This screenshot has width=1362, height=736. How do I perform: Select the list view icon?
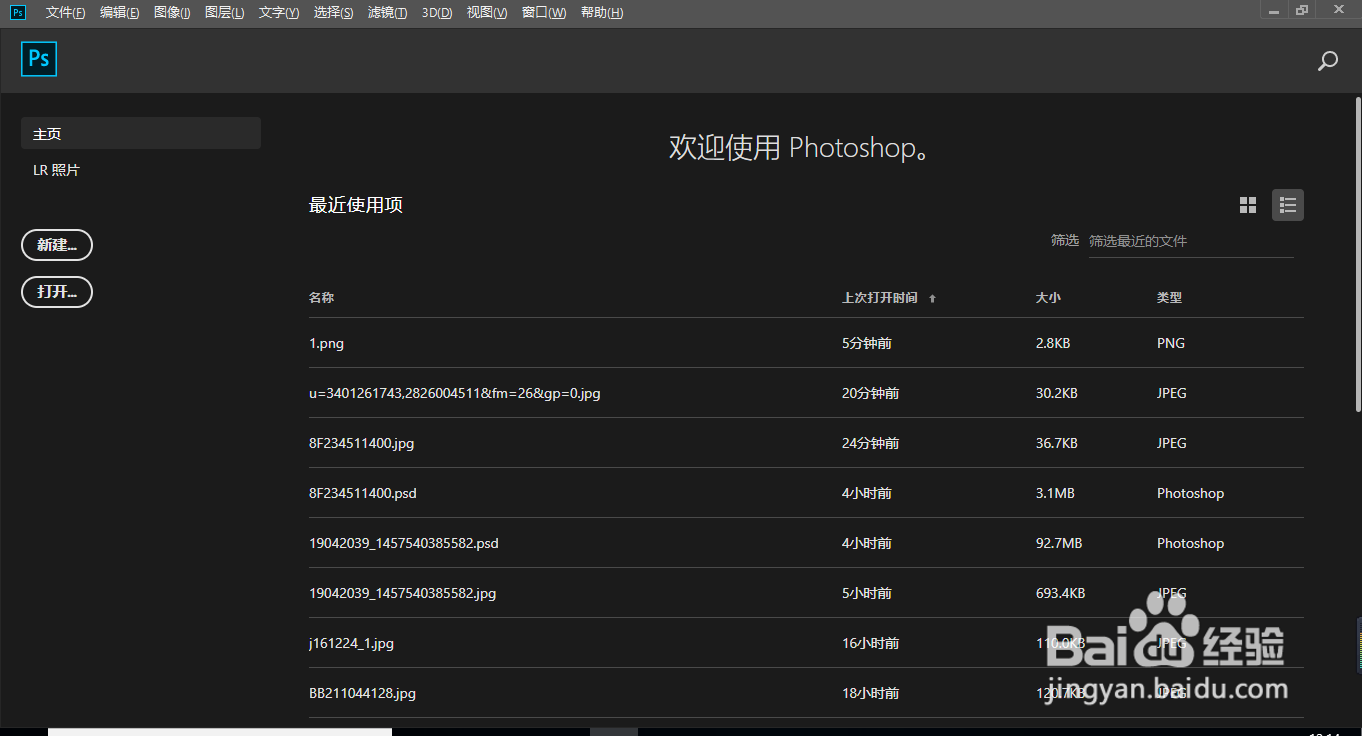click(x=1287, y=204)
